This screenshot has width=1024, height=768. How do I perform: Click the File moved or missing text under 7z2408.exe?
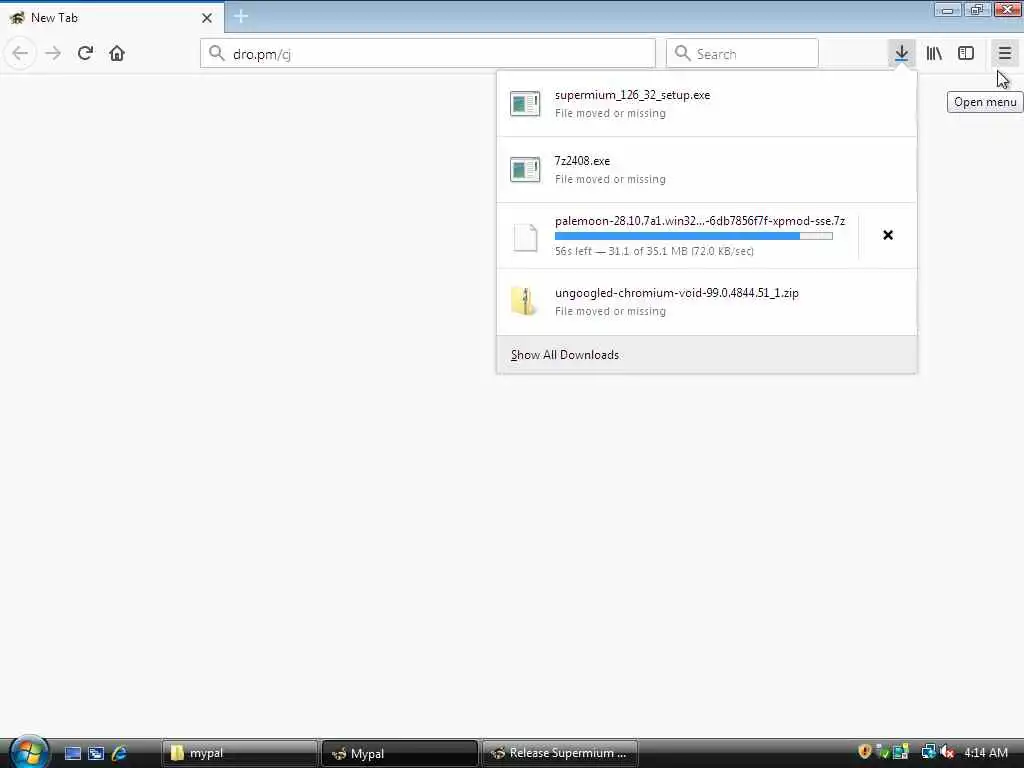tap(610, 179)
